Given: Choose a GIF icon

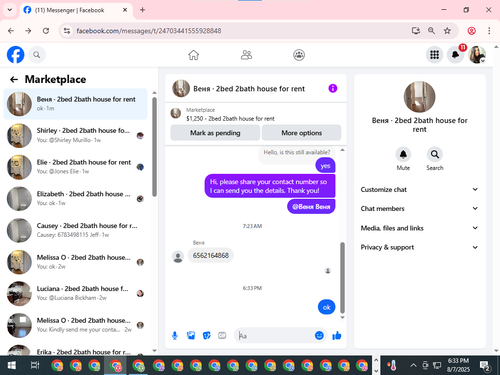Looking at the screenshot, I should pyautogui.click(x=222, y=335).
